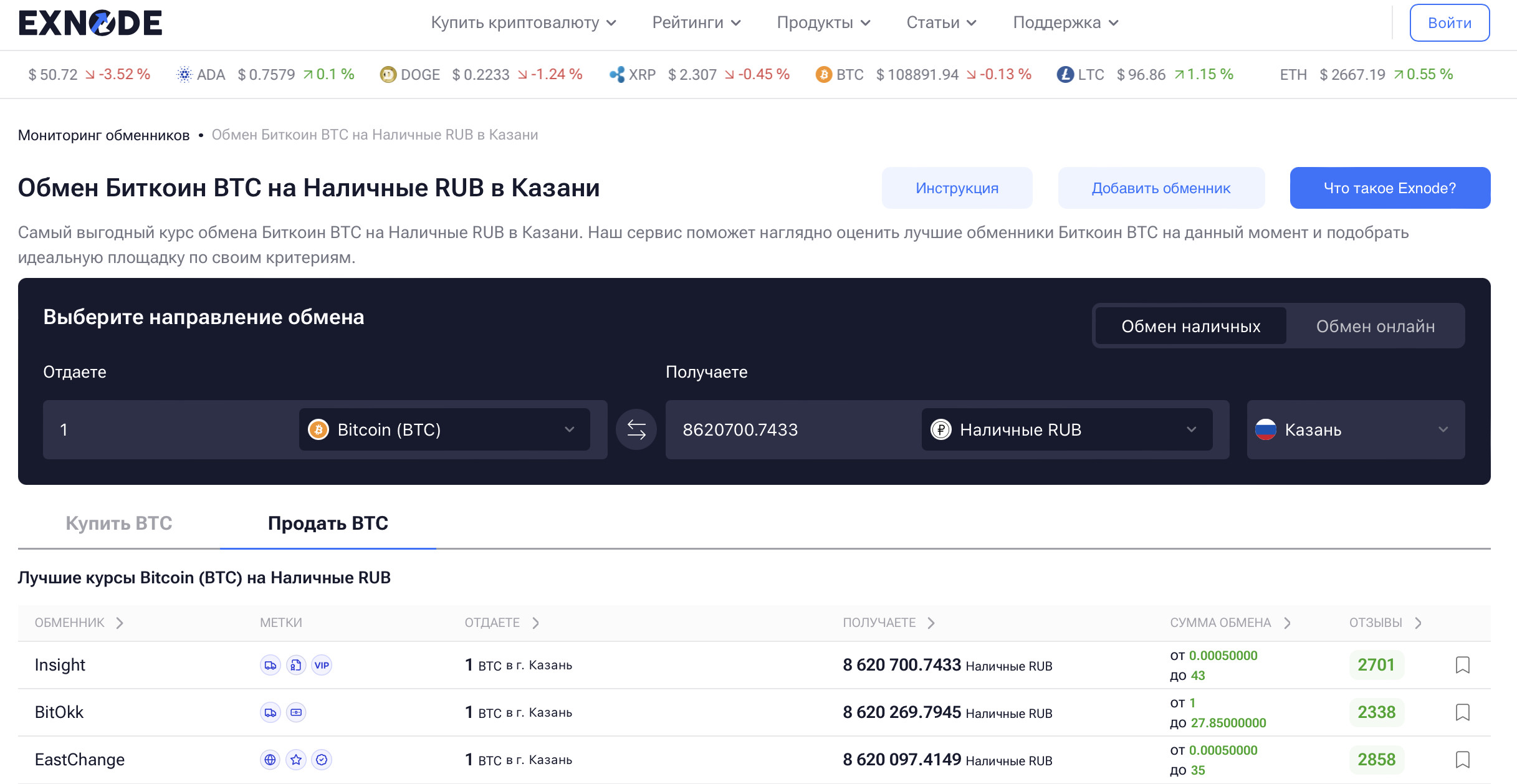Expand the Казань city selector

(1355, 429)
